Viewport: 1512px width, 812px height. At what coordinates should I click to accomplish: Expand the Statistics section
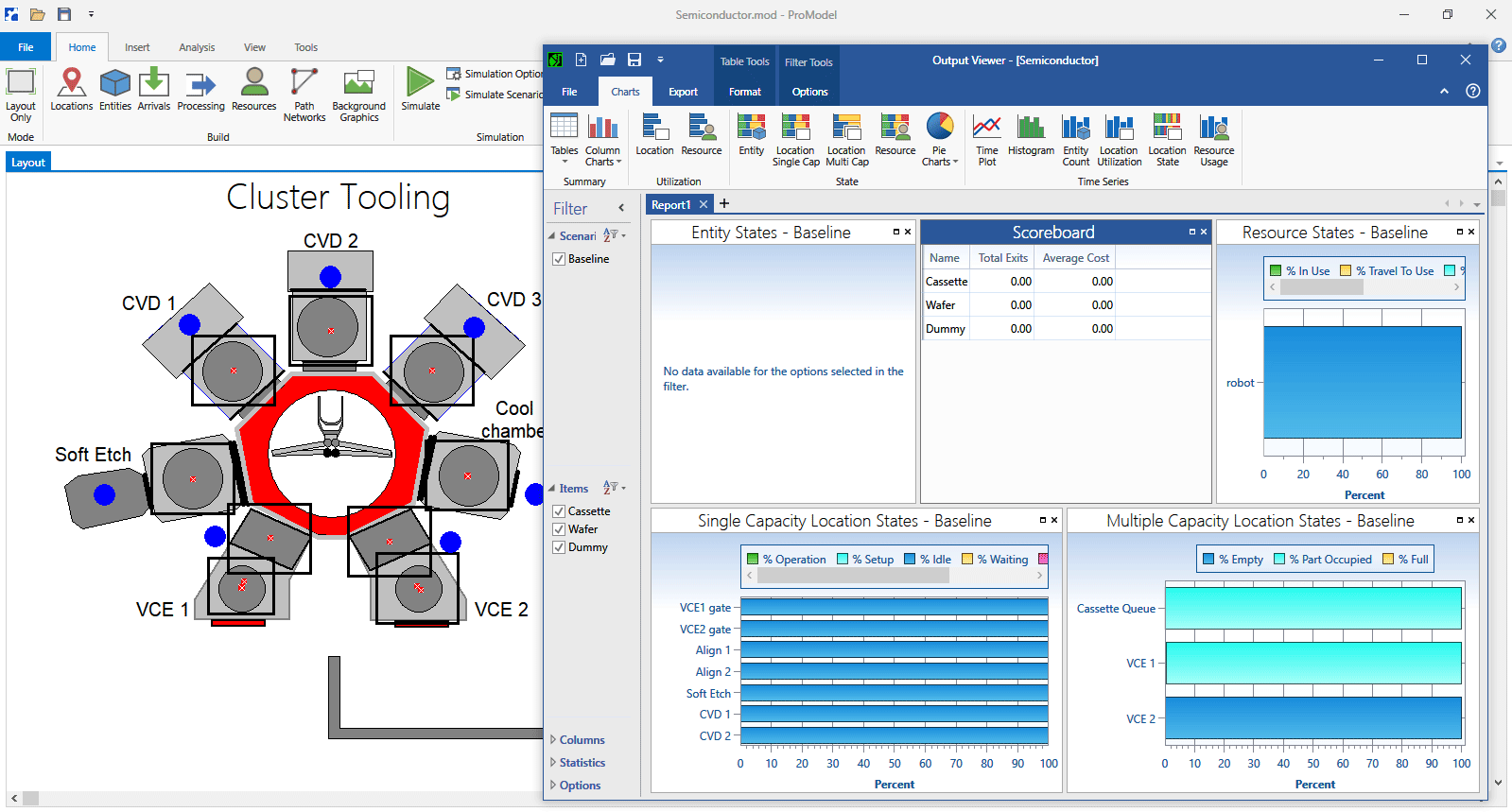click(x=581, y=763)
